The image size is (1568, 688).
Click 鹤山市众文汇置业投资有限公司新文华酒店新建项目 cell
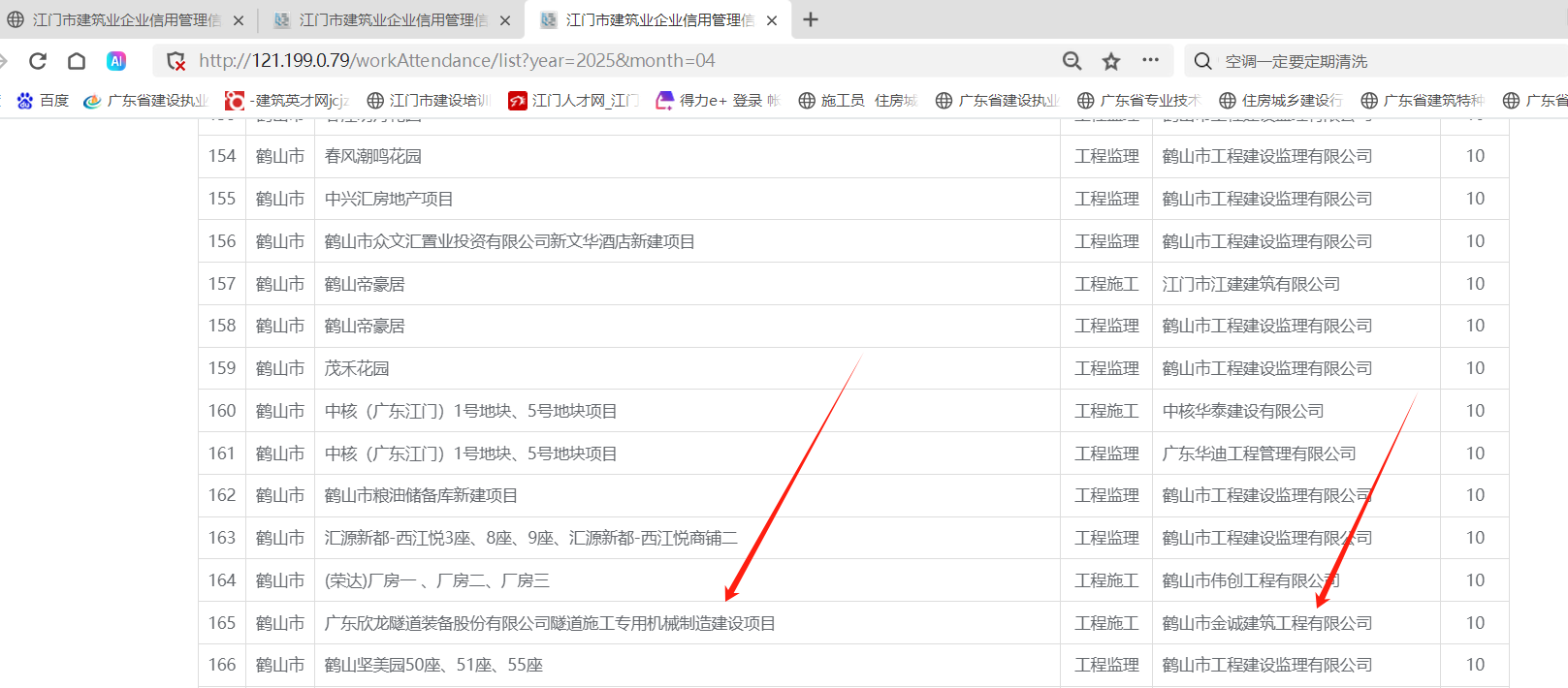point(510,241)
